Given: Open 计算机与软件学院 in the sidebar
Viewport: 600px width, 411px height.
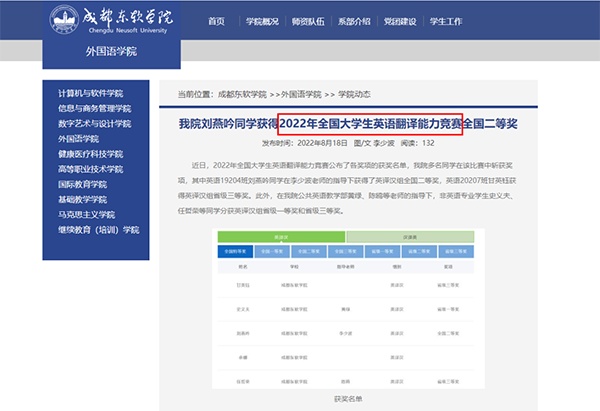Looking at the screenshot, I should coord(91,93).
